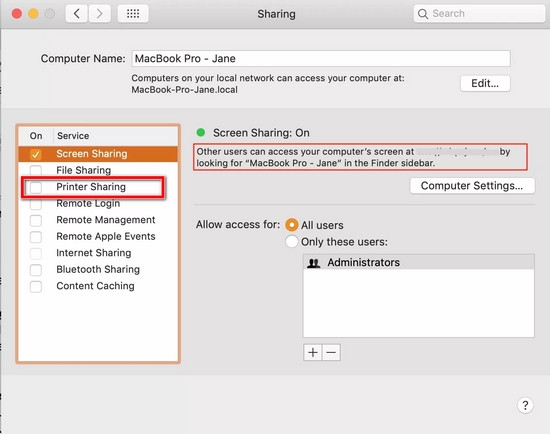
Task: Uncheck the Screen Sharing checkbox
Action: 36,154
